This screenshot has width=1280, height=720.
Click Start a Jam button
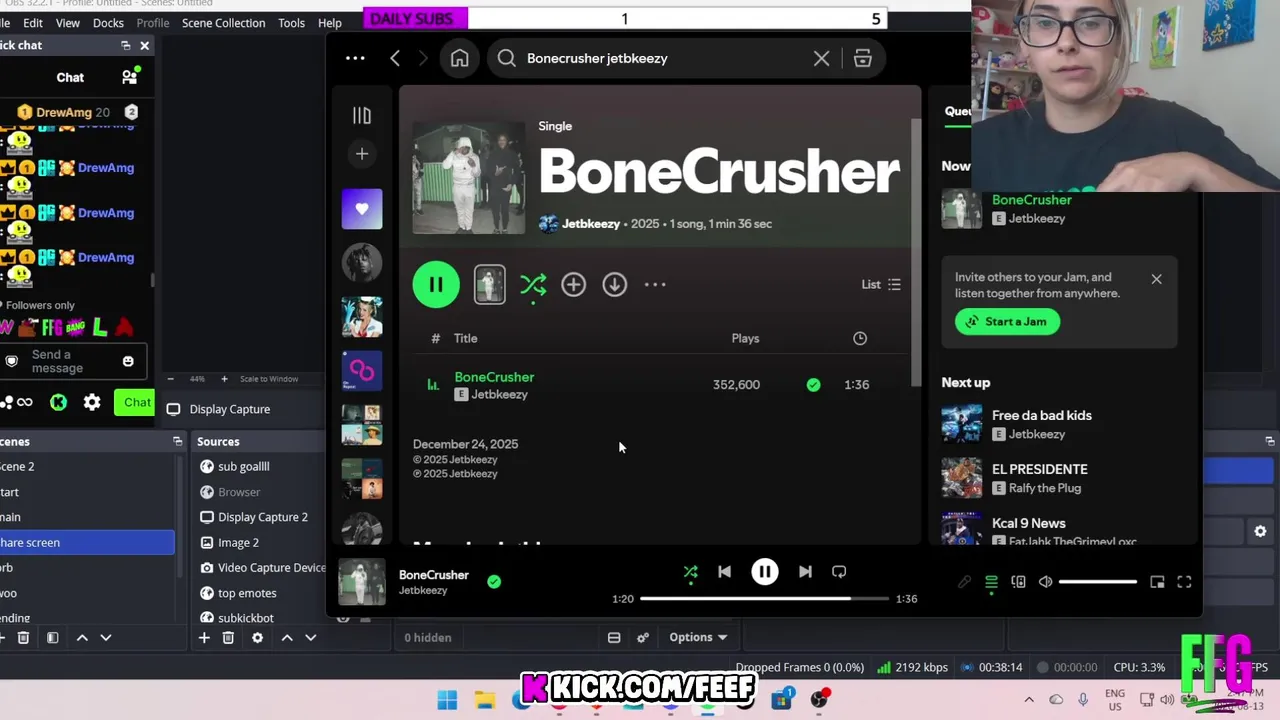tap(1007, 322)
